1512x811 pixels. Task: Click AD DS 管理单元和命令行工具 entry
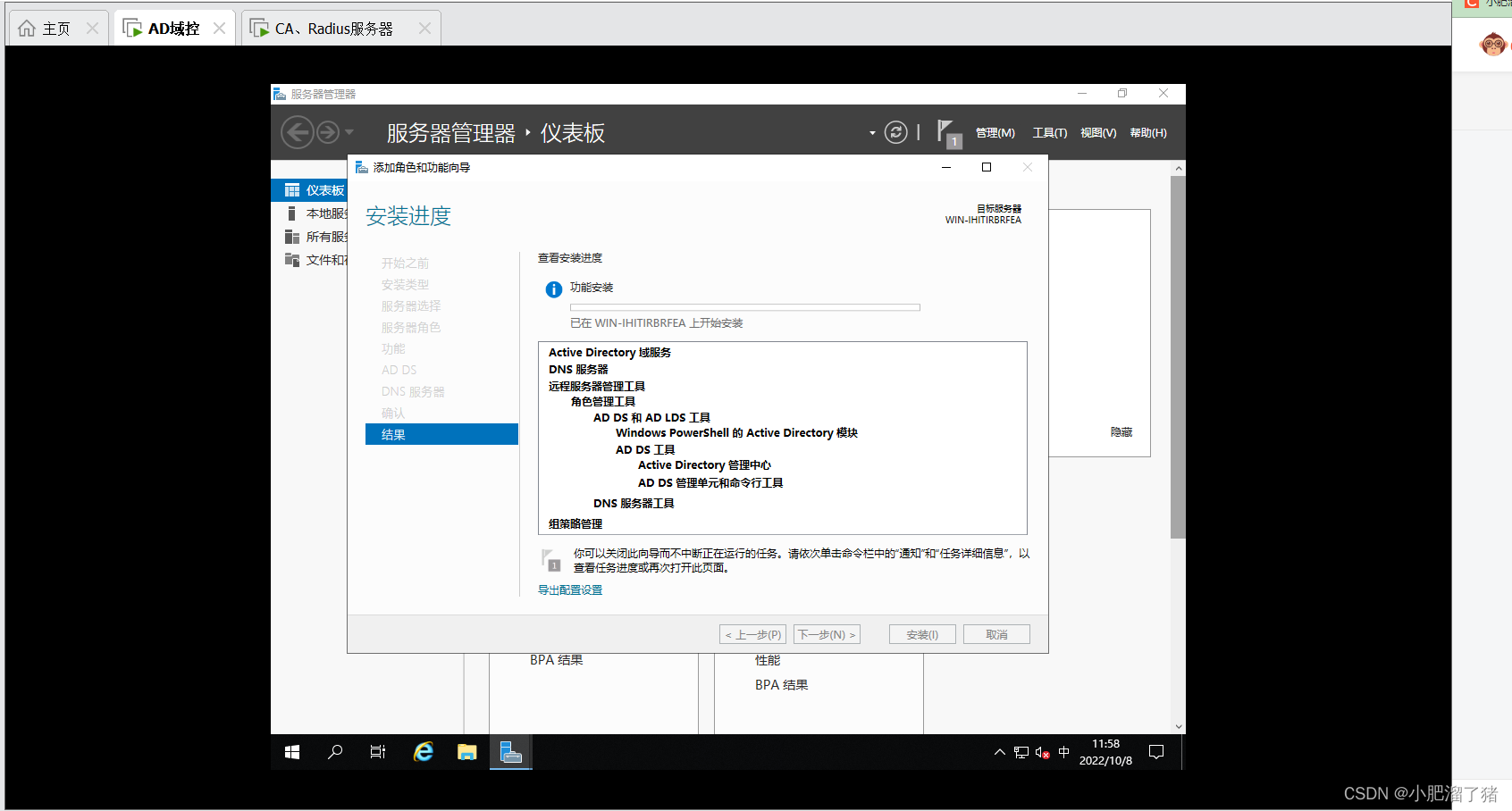coord(710,483)
